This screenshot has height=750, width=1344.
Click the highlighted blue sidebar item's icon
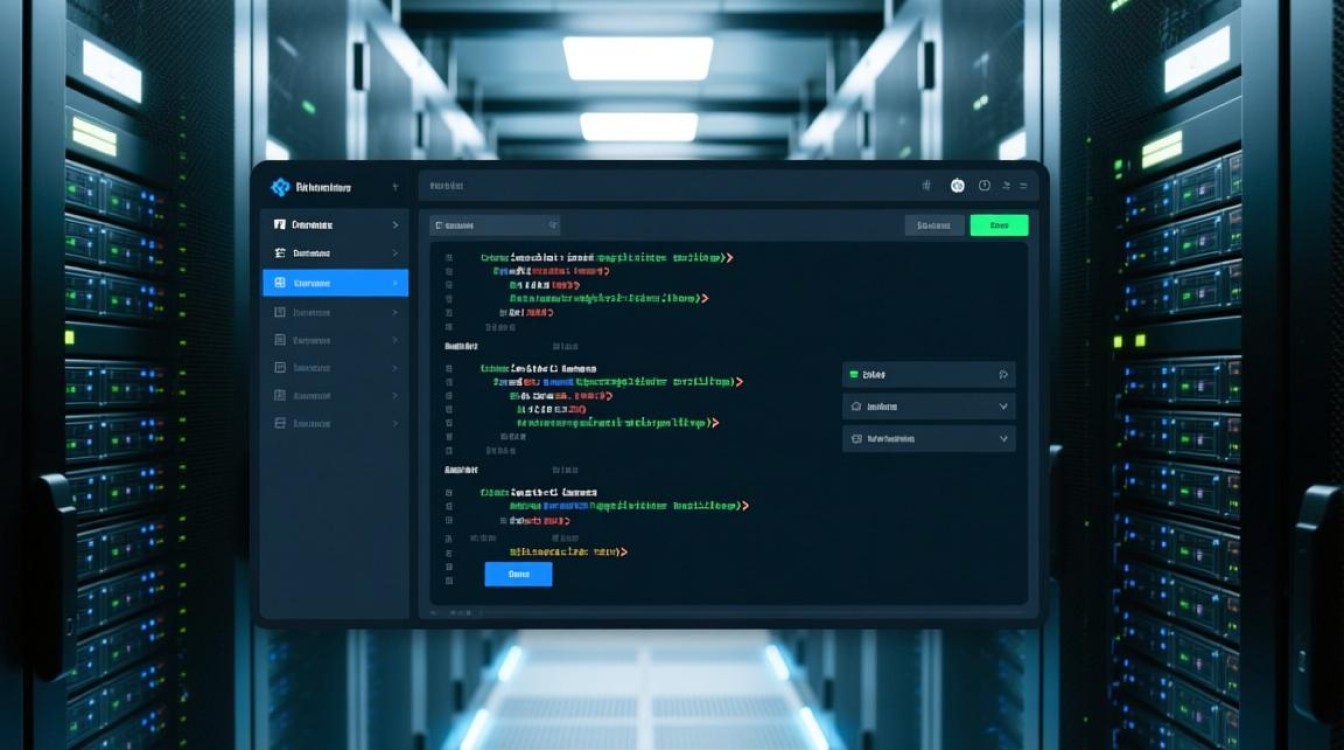point(280,283)
